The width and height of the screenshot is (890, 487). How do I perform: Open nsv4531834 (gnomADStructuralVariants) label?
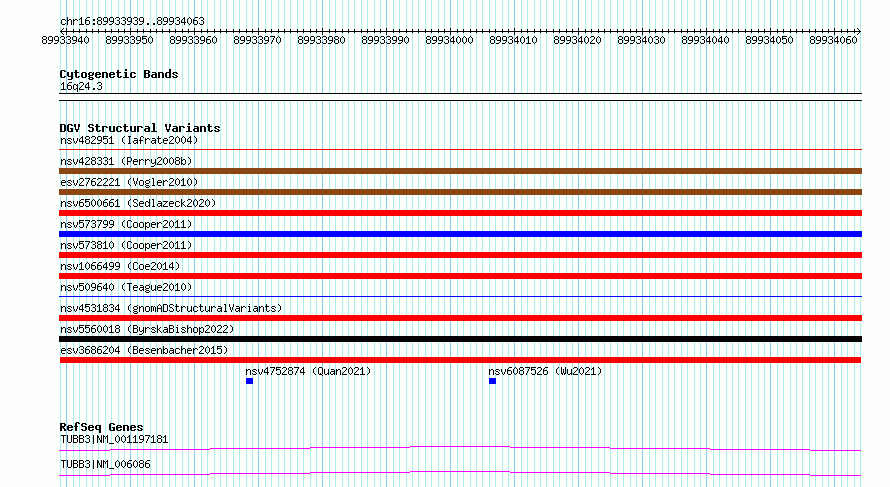[x=171, y=308]
